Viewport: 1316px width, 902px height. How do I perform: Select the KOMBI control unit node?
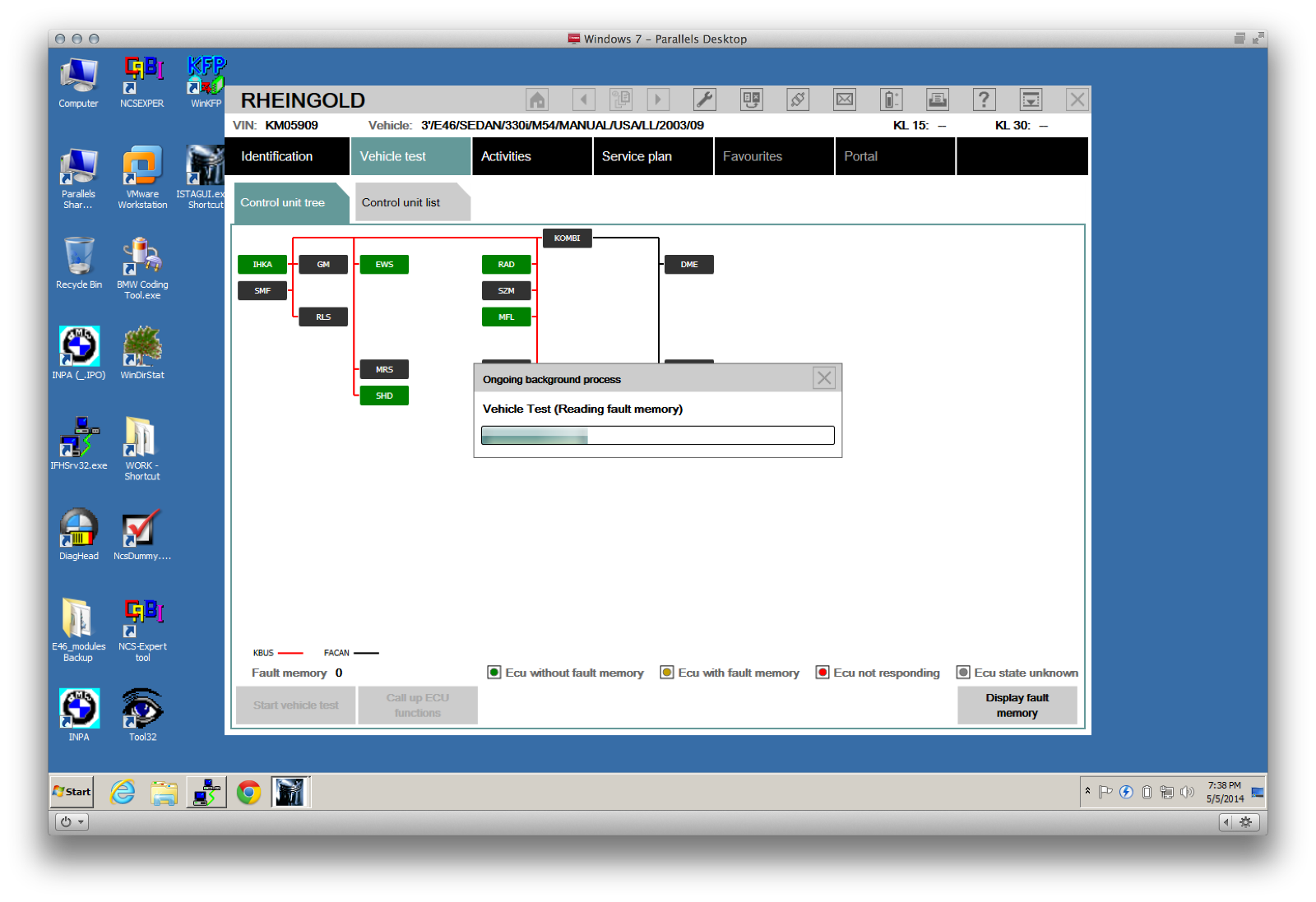coord(567,238)
